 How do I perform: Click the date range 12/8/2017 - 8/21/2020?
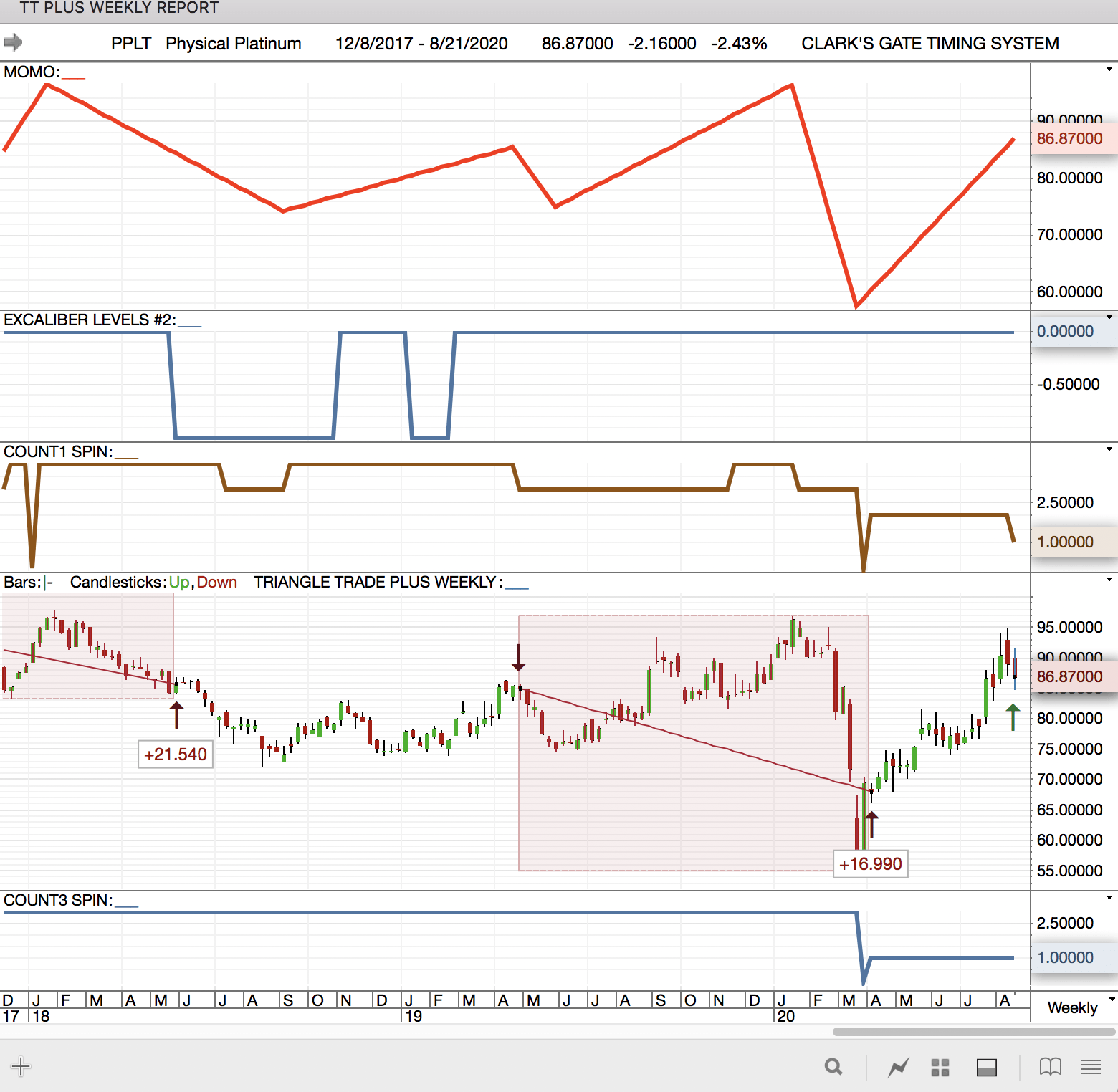click(x=421, y=44)
